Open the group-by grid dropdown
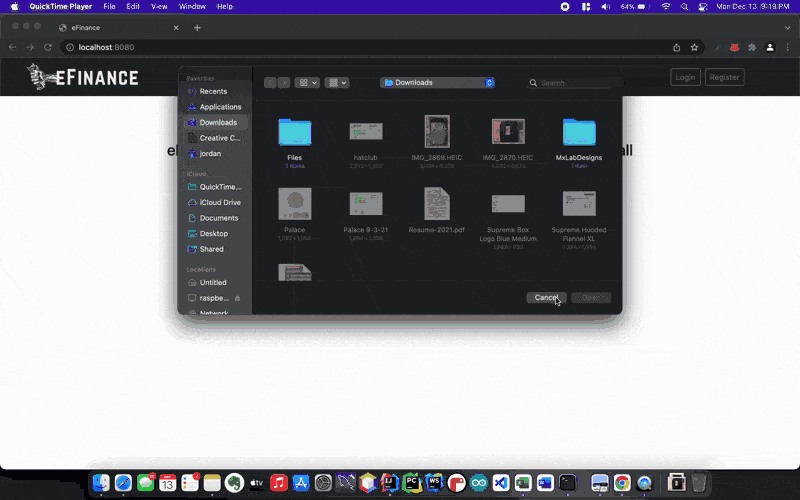The width and height of the screenshot is (800, 500). coord(337,83)
